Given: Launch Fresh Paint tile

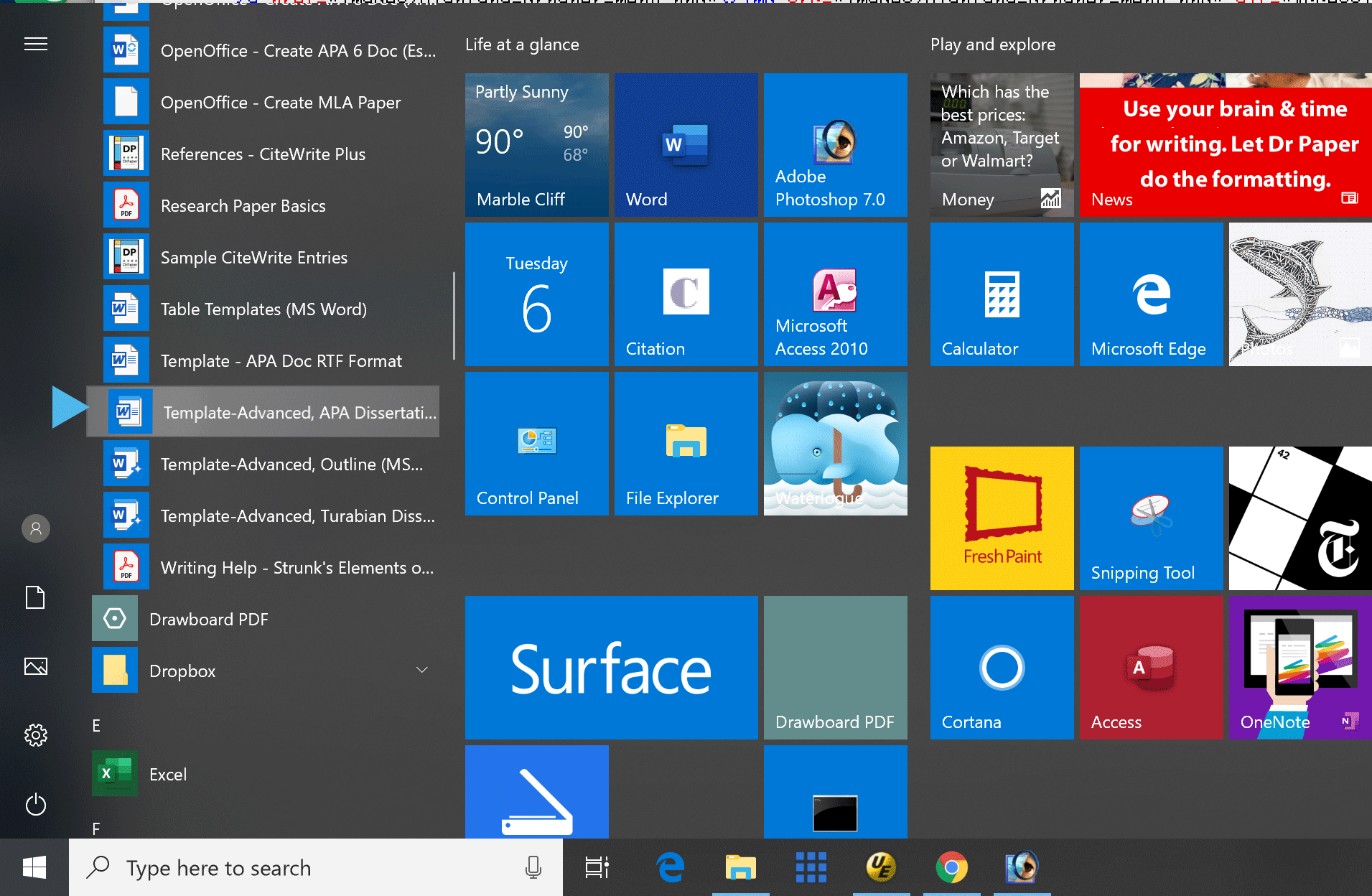Looking at the screenshot, I should coord(1002,518).
